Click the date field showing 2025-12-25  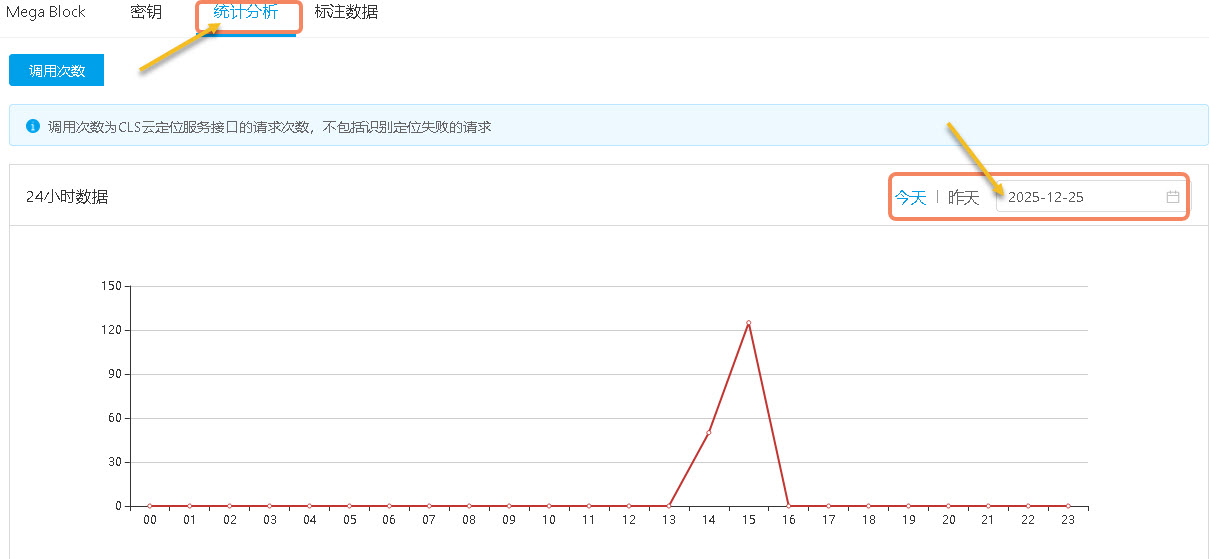pyautogui.click(x=1091, y=197)
